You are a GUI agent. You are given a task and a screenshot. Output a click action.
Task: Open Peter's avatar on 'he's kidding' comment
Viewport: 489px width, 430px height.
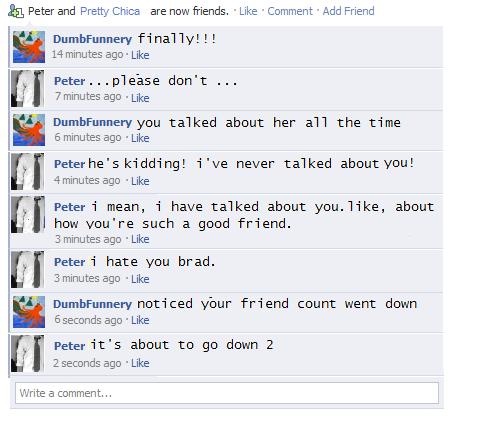(28, 172)
